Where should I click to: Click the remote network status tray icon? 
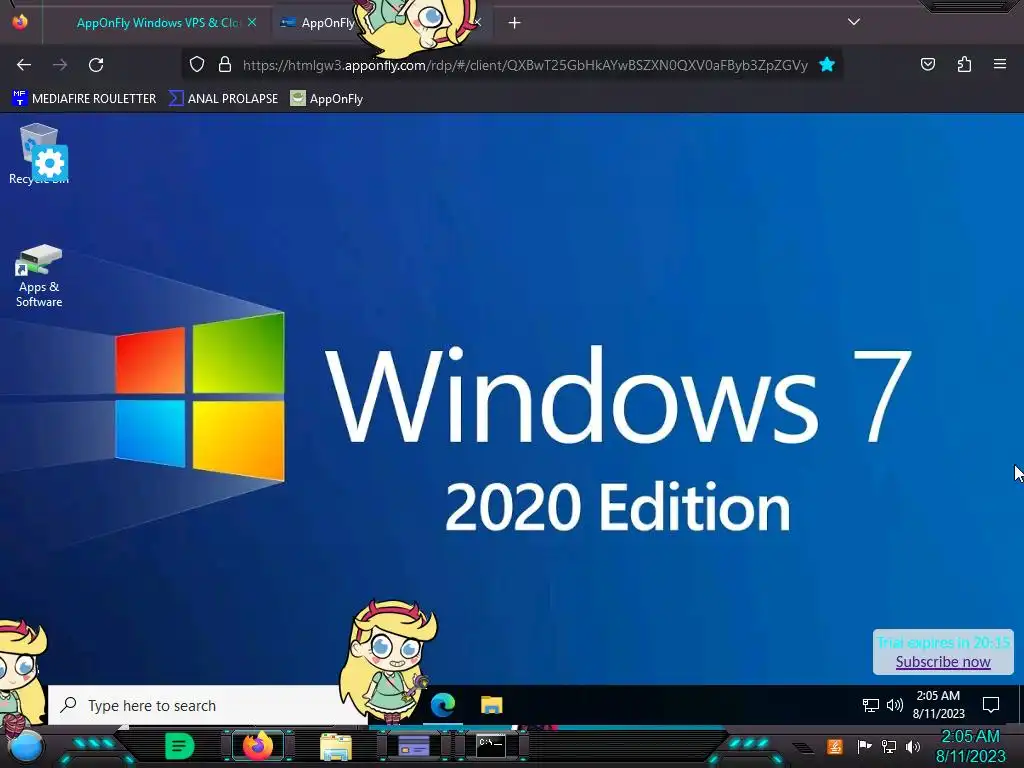[x=871, y=705]
